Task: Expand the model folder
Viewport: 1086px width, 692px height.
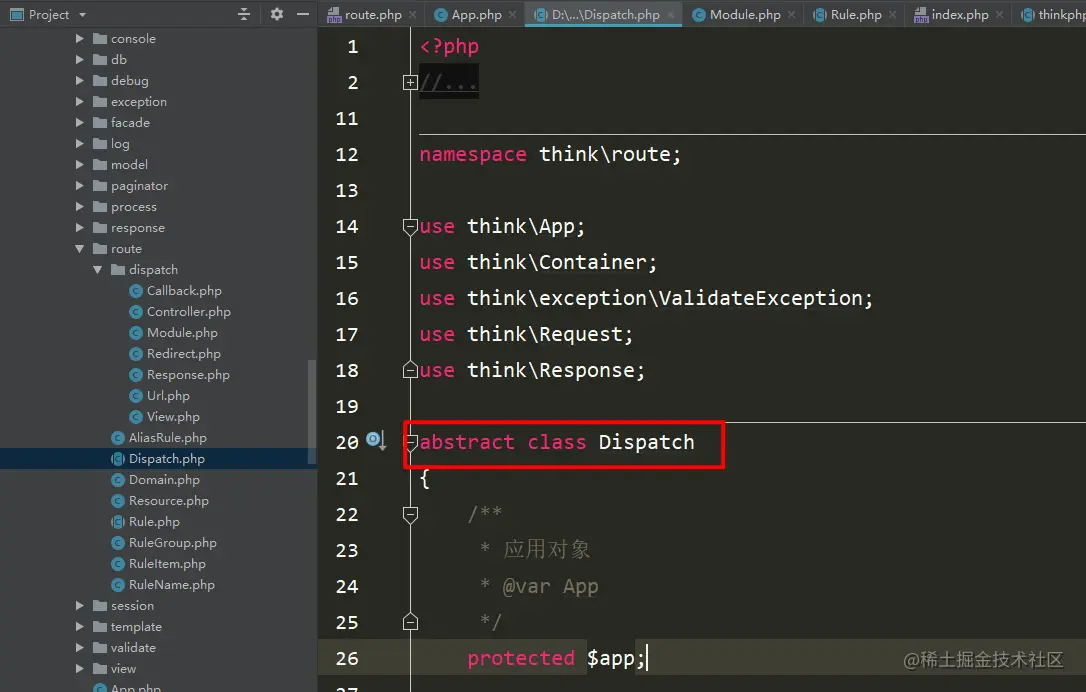Action: tap(80, 164)
